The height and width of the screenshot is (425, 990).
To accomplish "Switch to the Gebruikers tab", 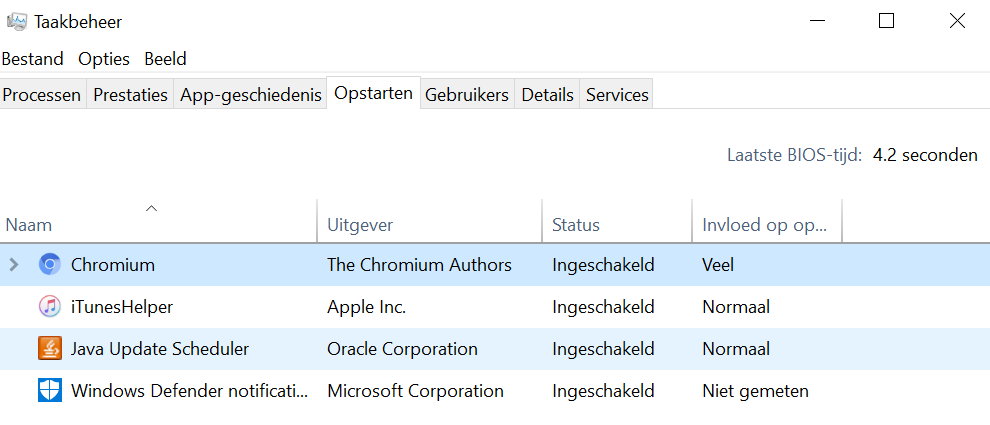I will [467, 95].
